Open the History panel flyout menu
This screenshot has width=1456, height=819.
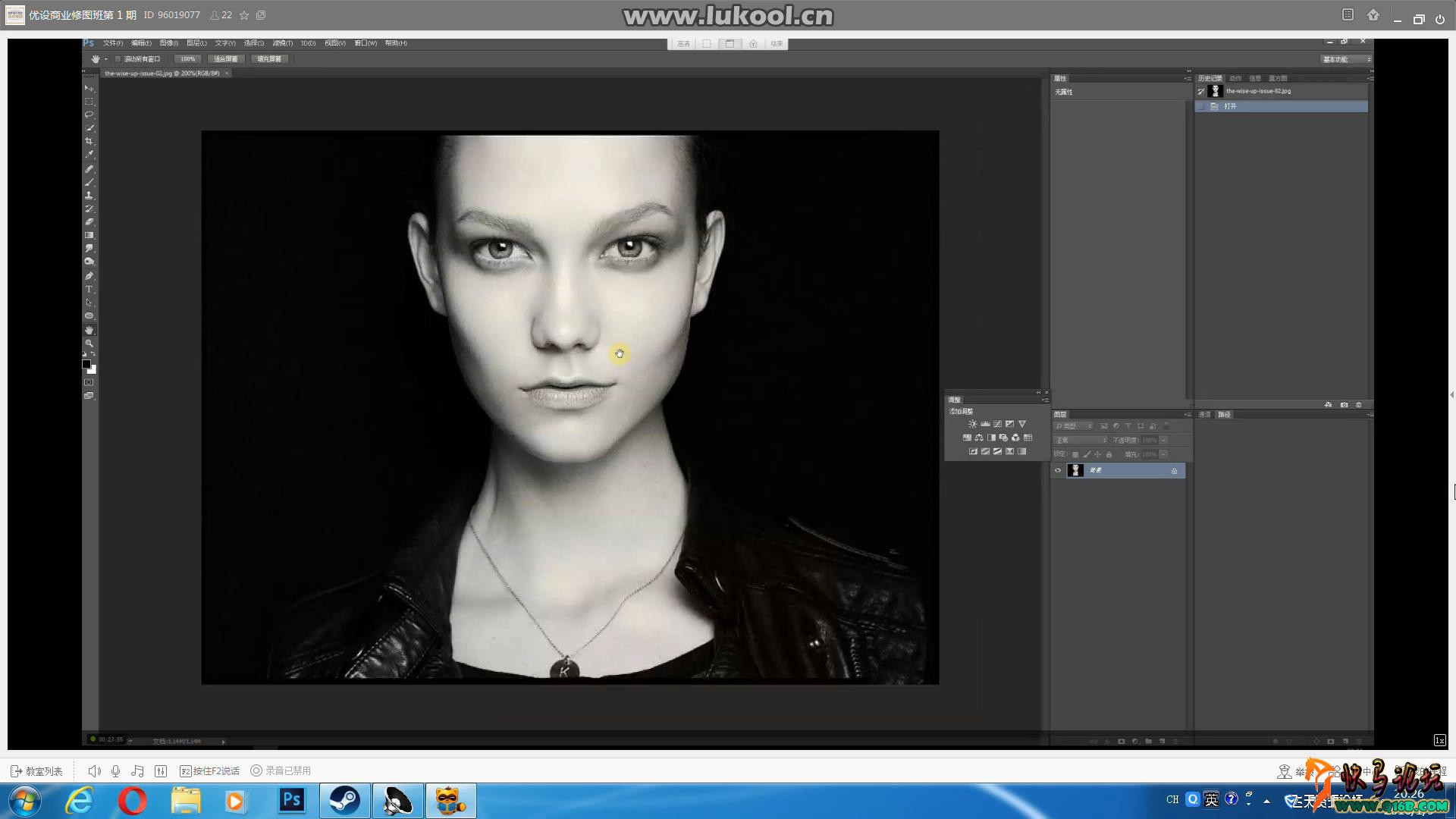(1370, 78)
